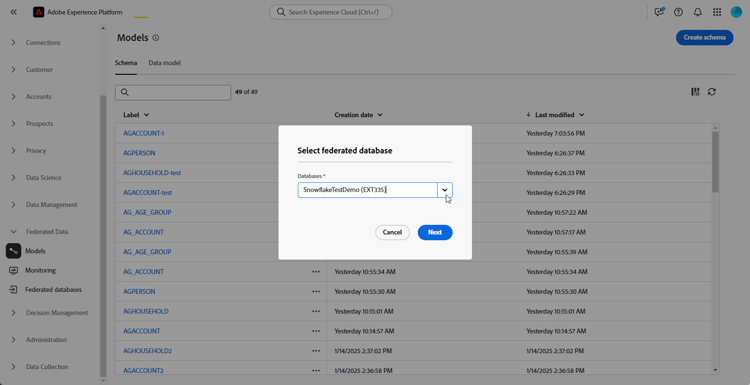750x385 pixels.
Task: Refresh the schema list
Action: coord(712,92)
